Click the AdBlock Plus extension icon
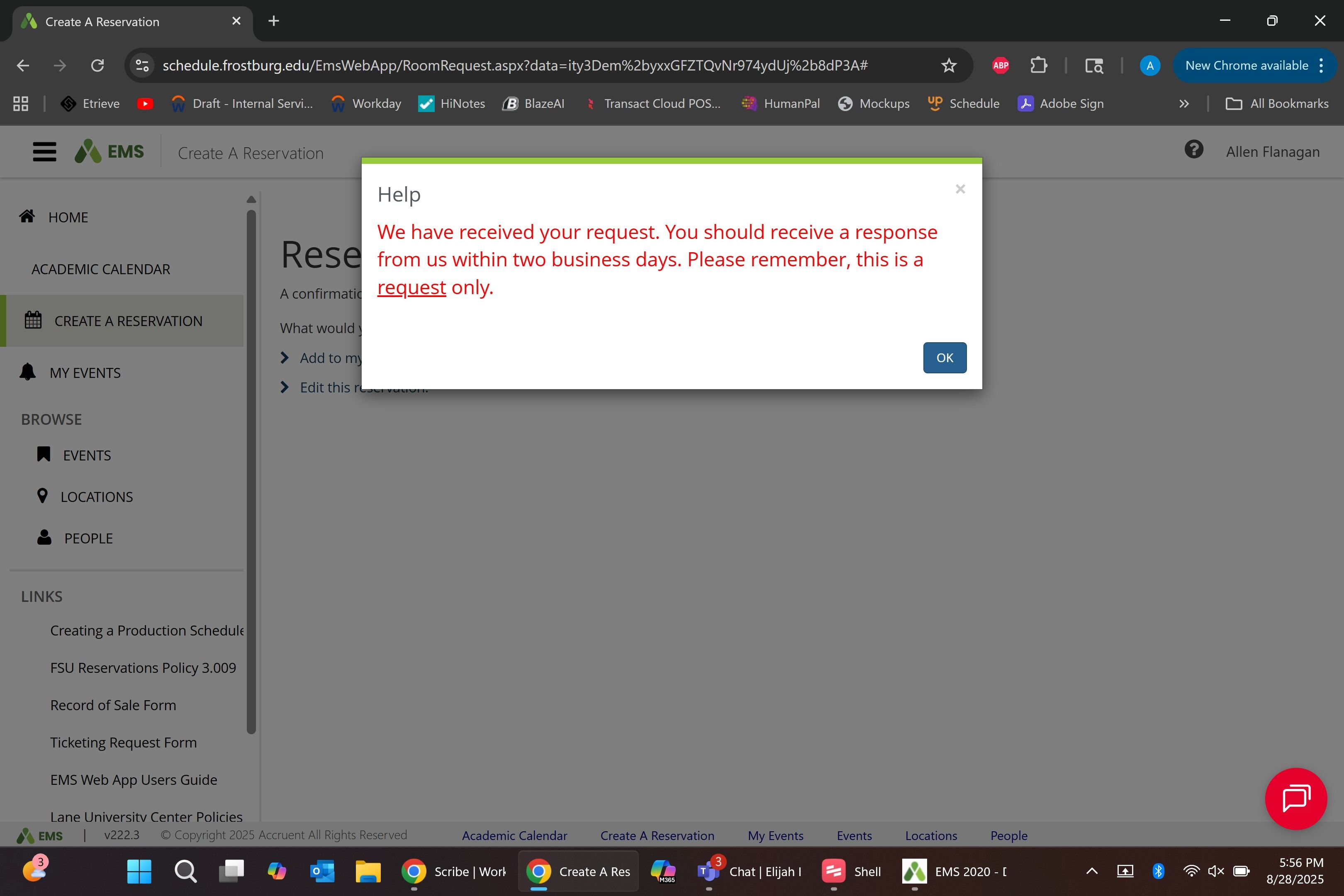Image resolution: width=1344 pixels, height=896 pixels. (1000, 66)
